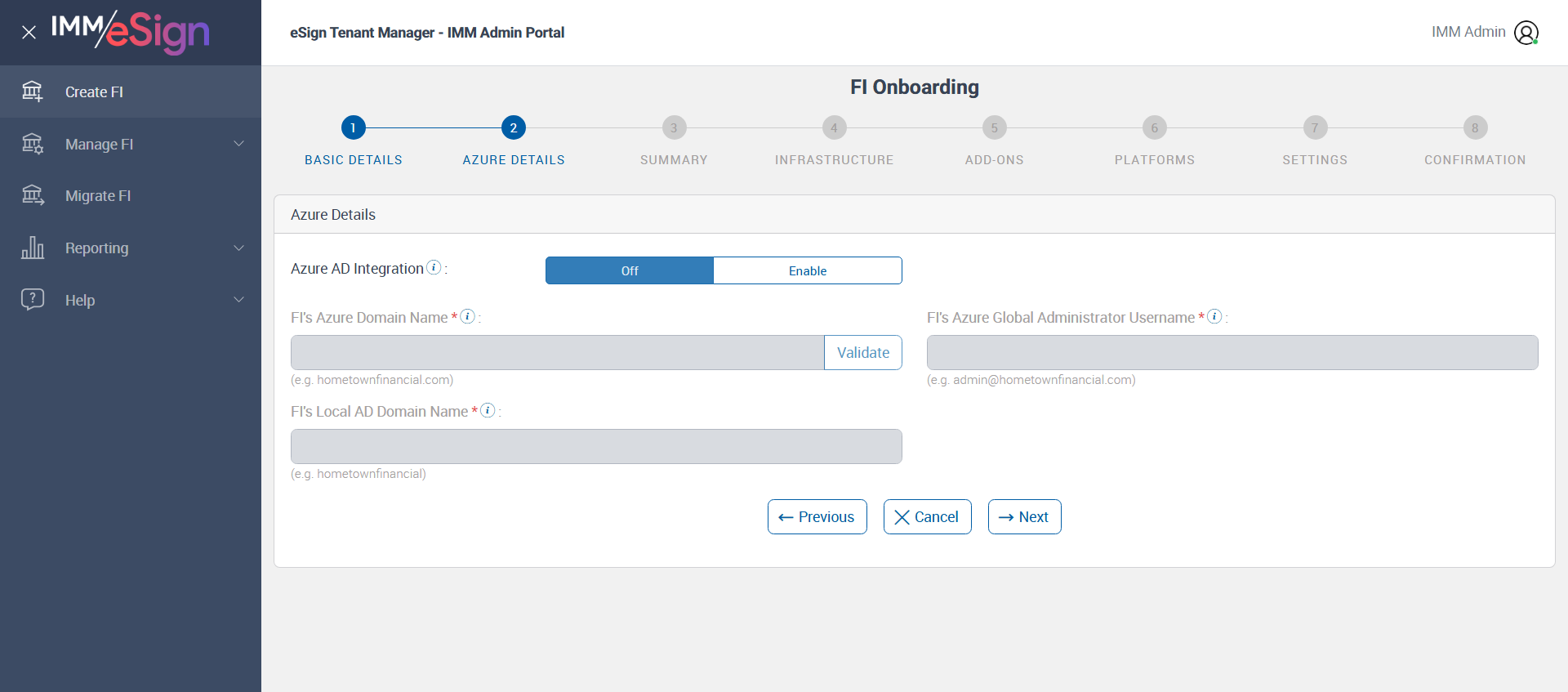This screenshot has width=1568, height=692.
Task: Close the sidebar with the X icon
Action: point(29,33)
